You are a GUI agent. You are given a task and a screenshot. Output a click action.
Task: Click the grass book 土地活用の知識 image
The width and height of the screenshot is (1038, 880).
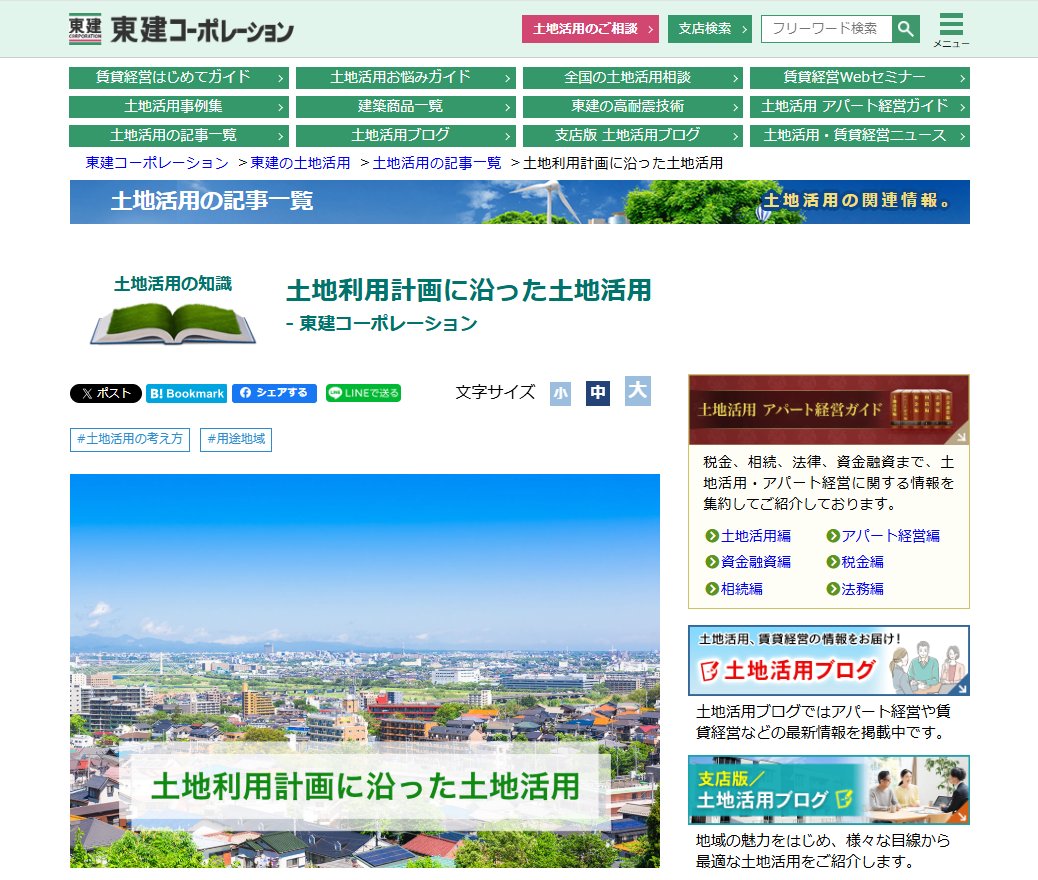pyautogui.click(x=173, y=311)
